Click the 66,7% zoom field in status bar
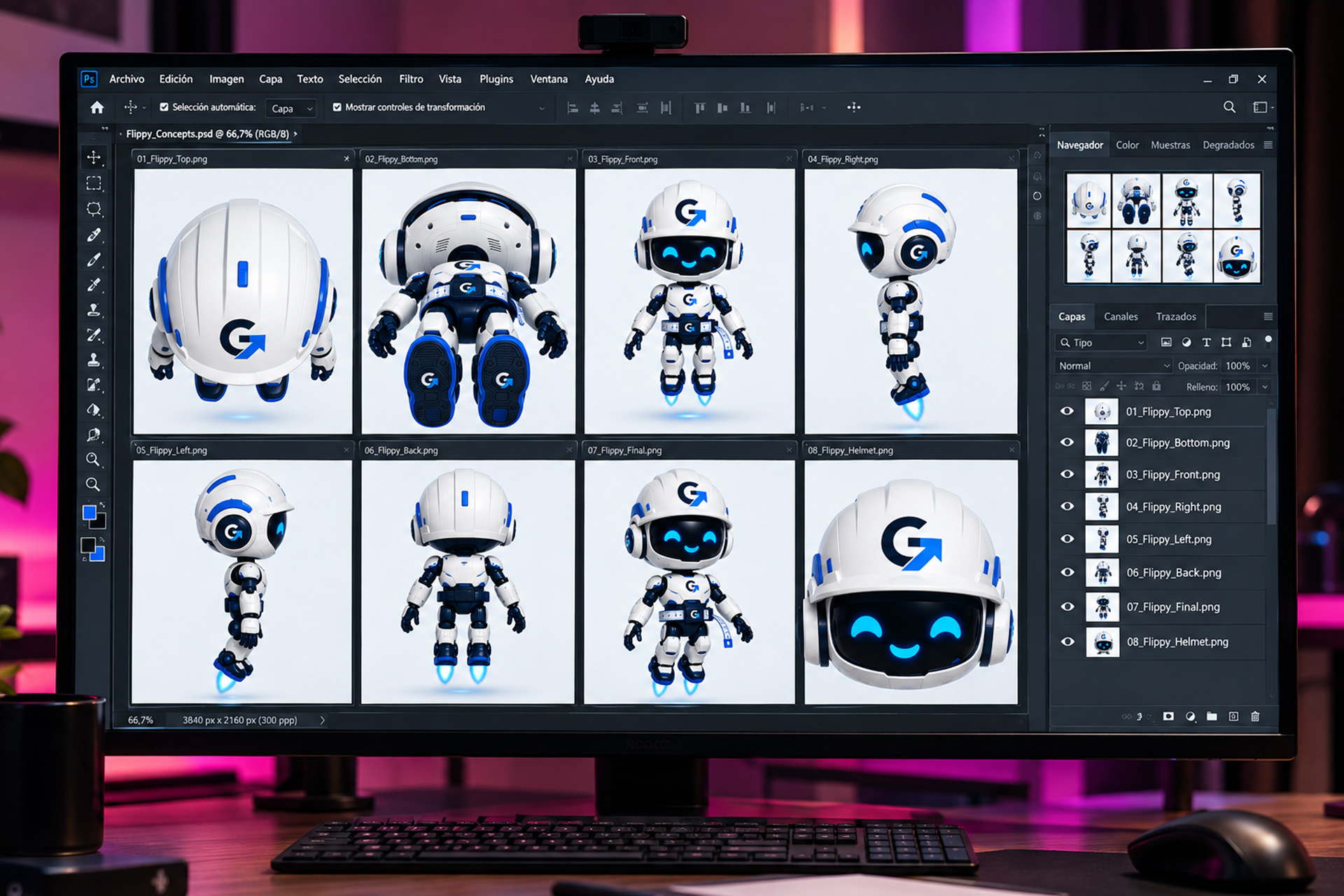Image resolution: width=1344 pixels, height=896 pixels. (141, 720)
